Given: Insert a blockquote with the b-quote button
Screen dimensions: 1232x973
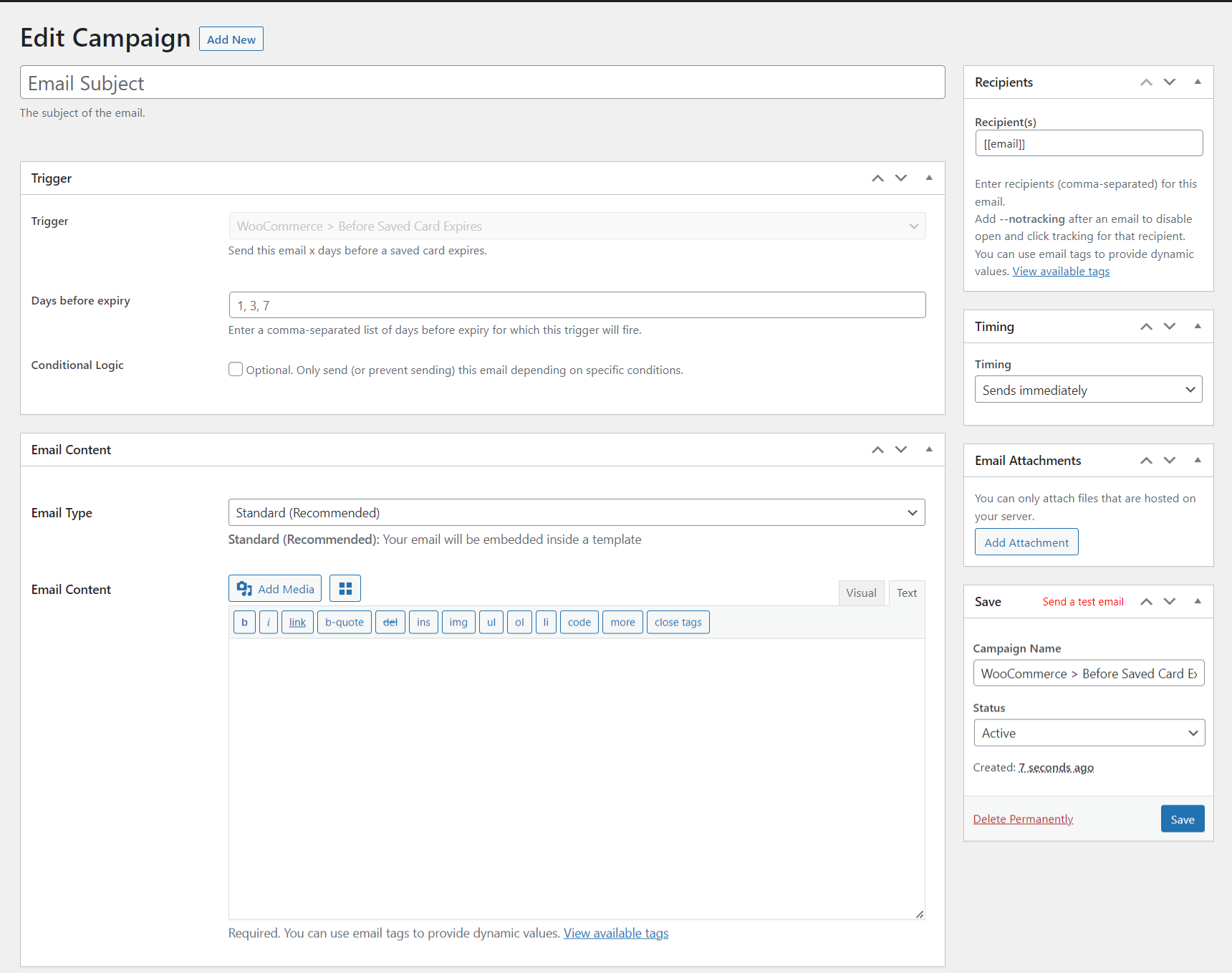Looking at the screenshot, I should pyautogui.click(x=344, y=622).
